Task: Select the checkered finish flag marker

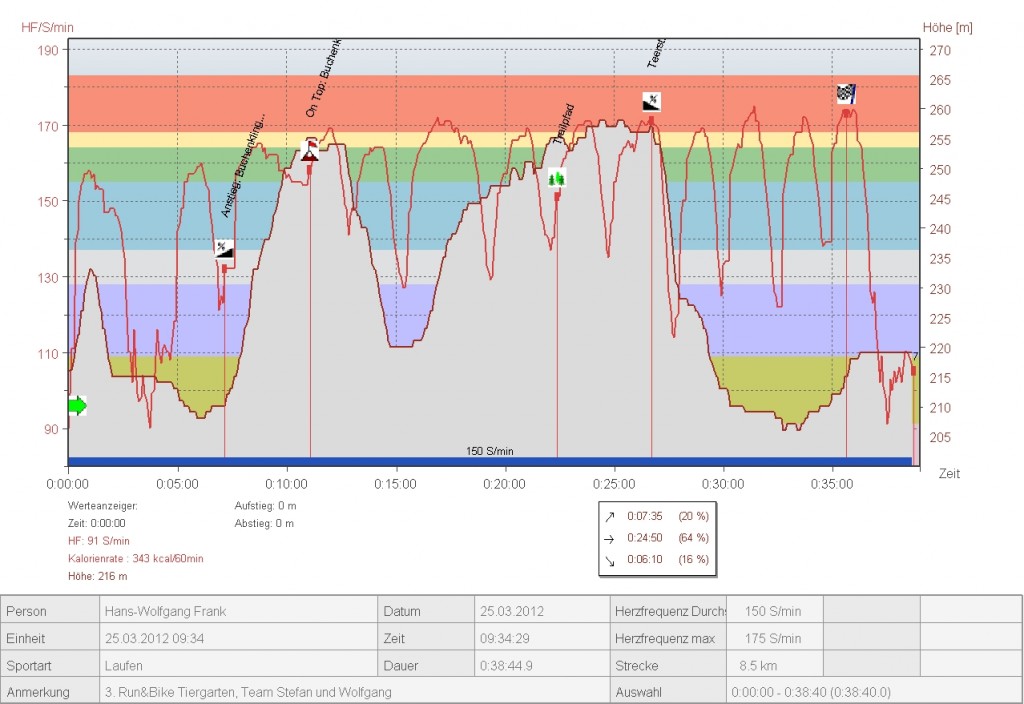Action: (846, 93)
